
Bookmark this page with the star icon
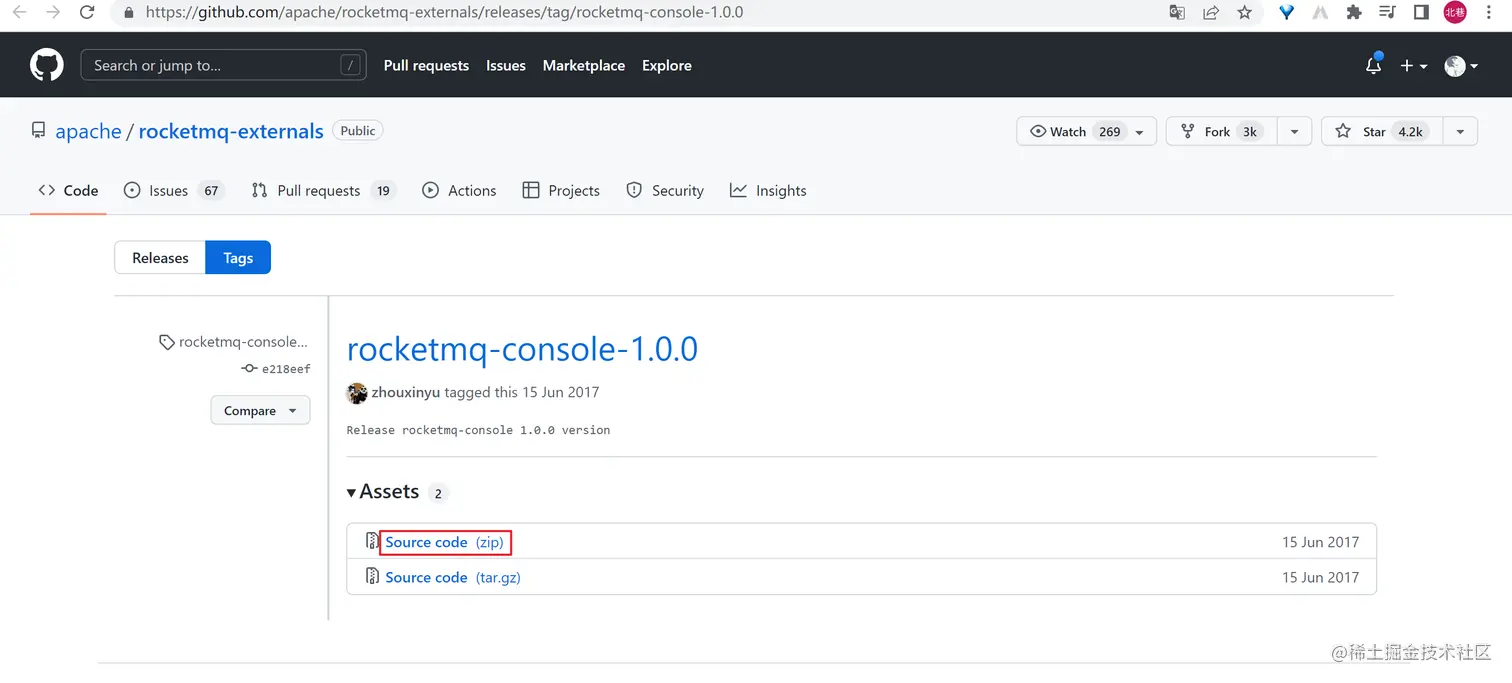point(1244,13)
